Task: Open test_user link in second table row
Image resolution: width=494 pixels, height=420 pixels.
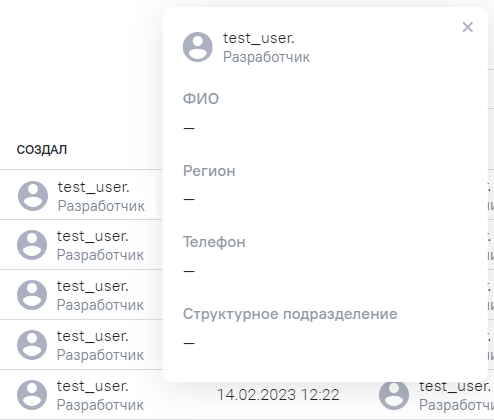Action: click(x=93, y=236)
